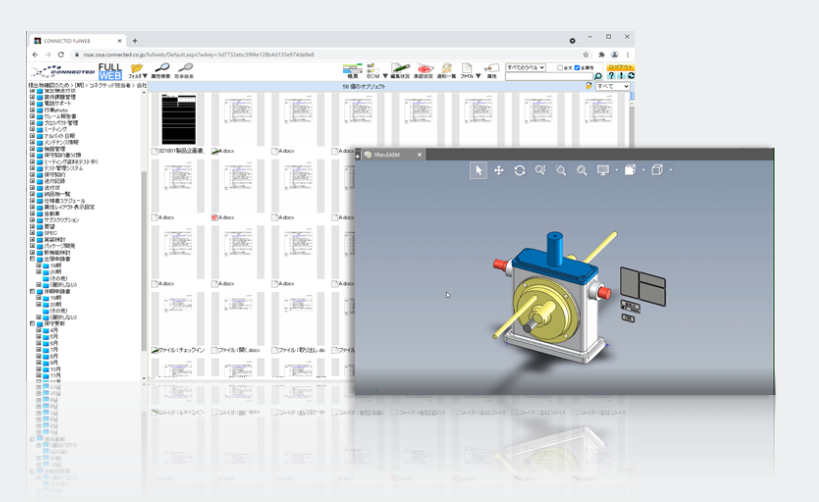
Task: Click the 編集状況 pencil icon
Action: 399,70
